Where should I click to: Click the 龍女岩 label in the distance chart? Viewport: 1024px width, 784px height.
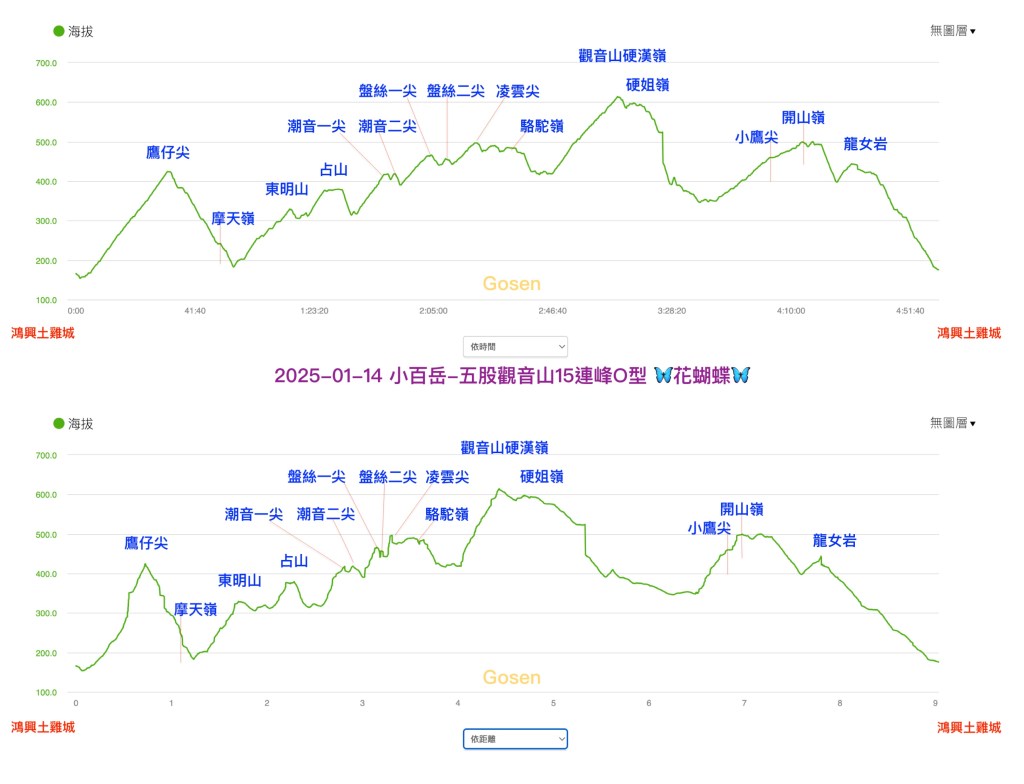pyautogui.click(x=834, y=541)
